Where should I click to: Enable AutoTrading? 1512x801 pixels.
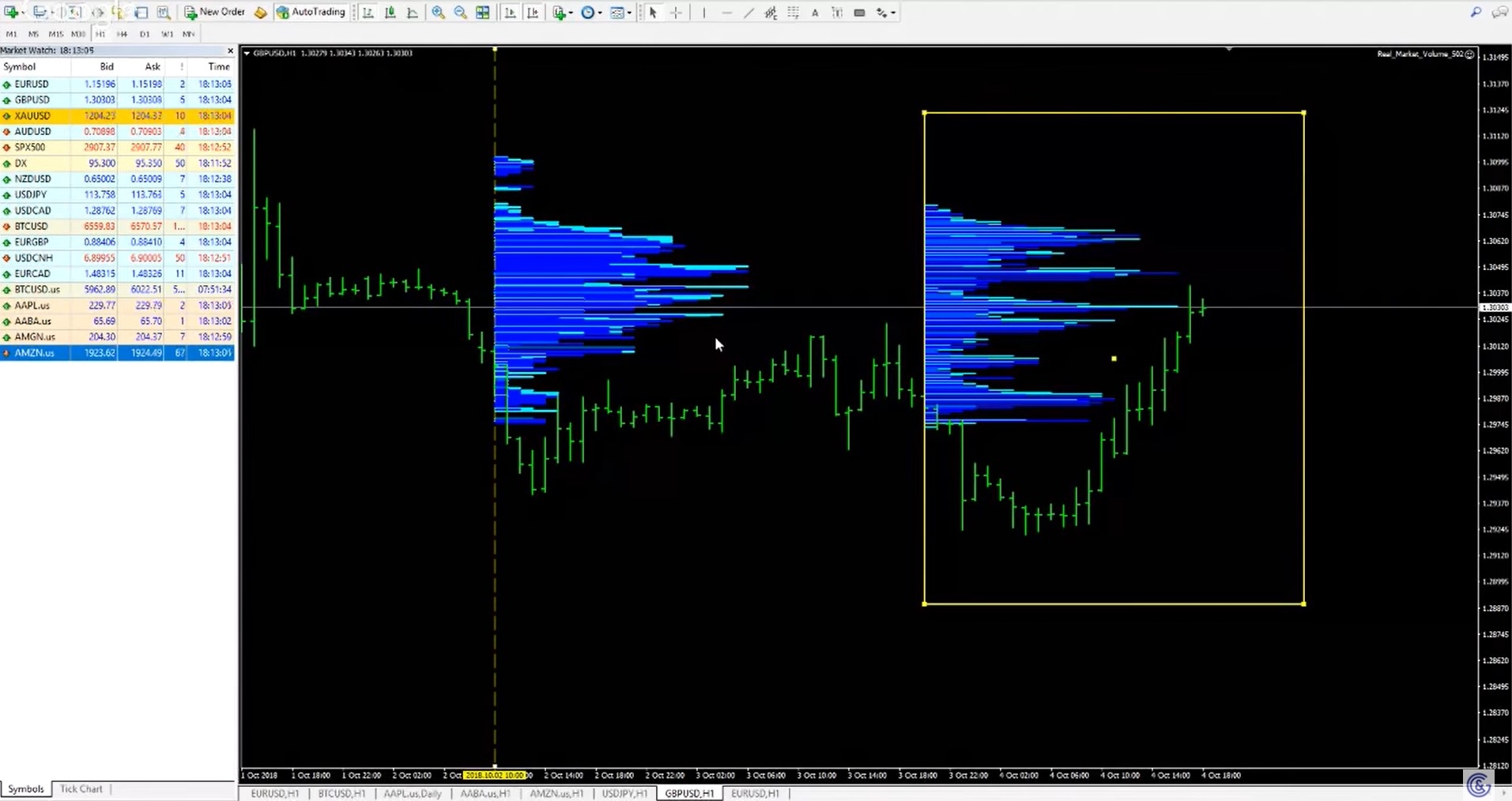tap(310, 12)
